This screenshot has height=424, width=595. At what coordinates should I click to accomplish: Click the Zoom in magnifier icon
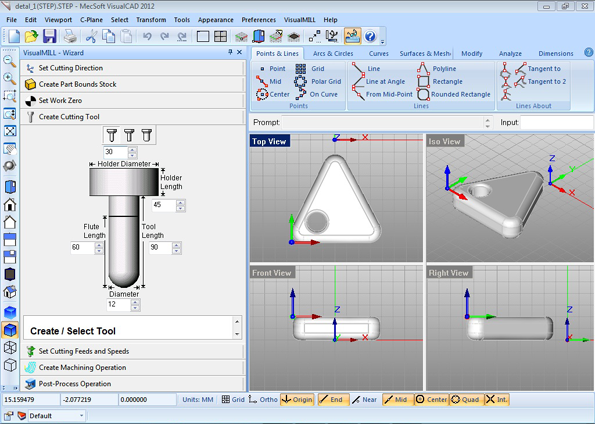tap(9, 79)
